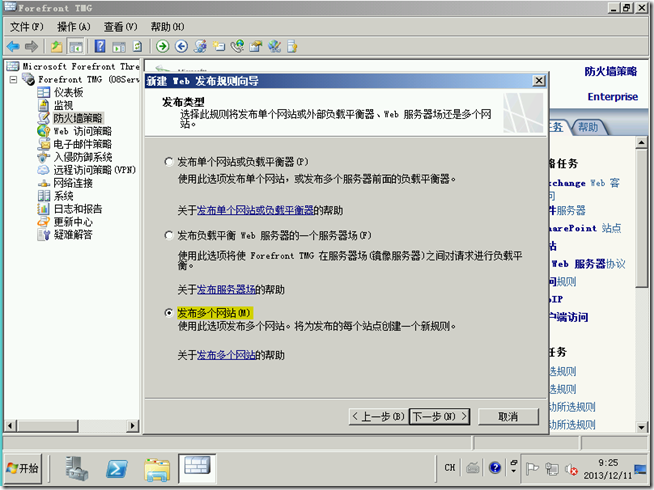Click the Up one level folder icon
This screenshot has height=490, width=654.
pyautogui.click(x=56, y=46)
